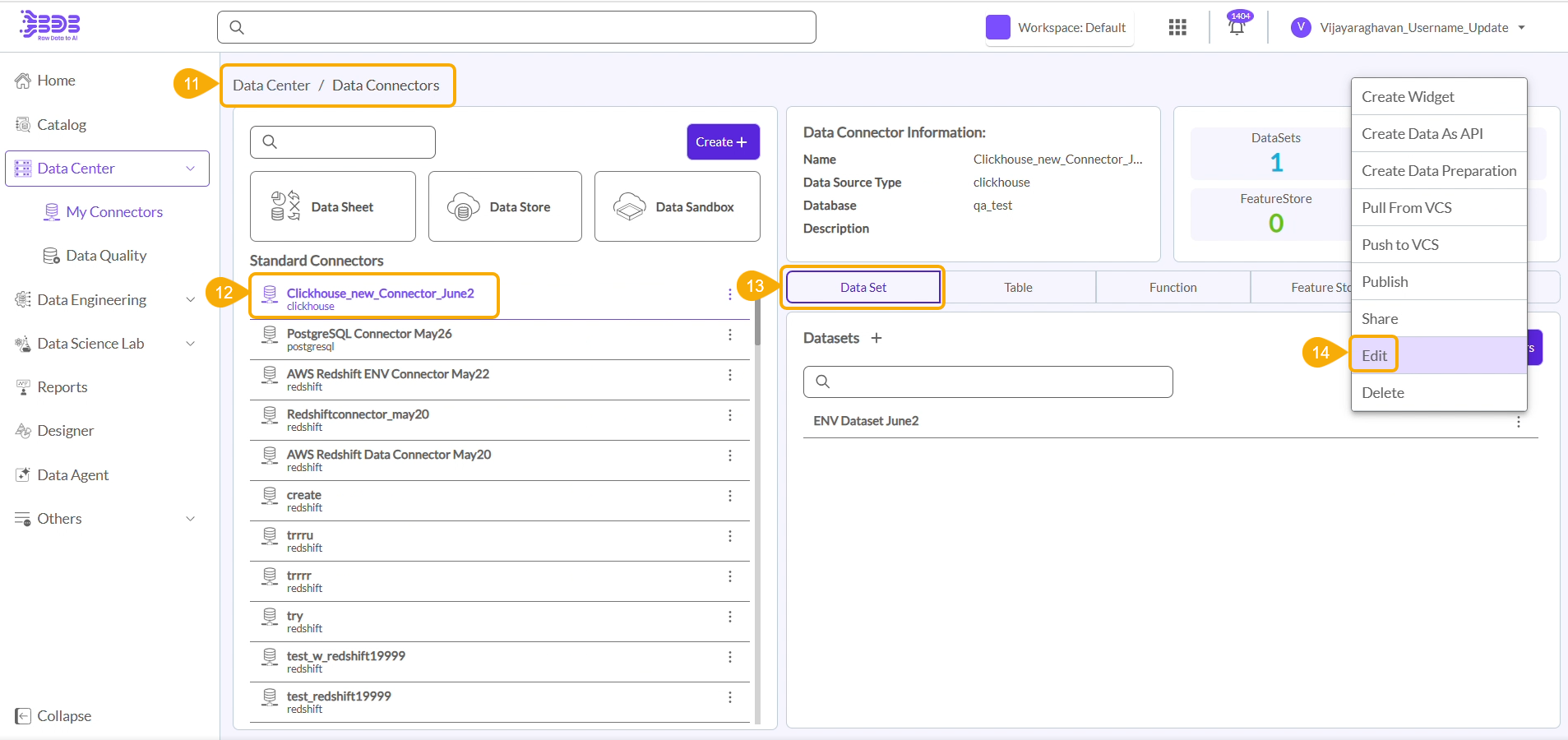
Task: Select Edit from the context menu
Action: (x=1374, y=356)
